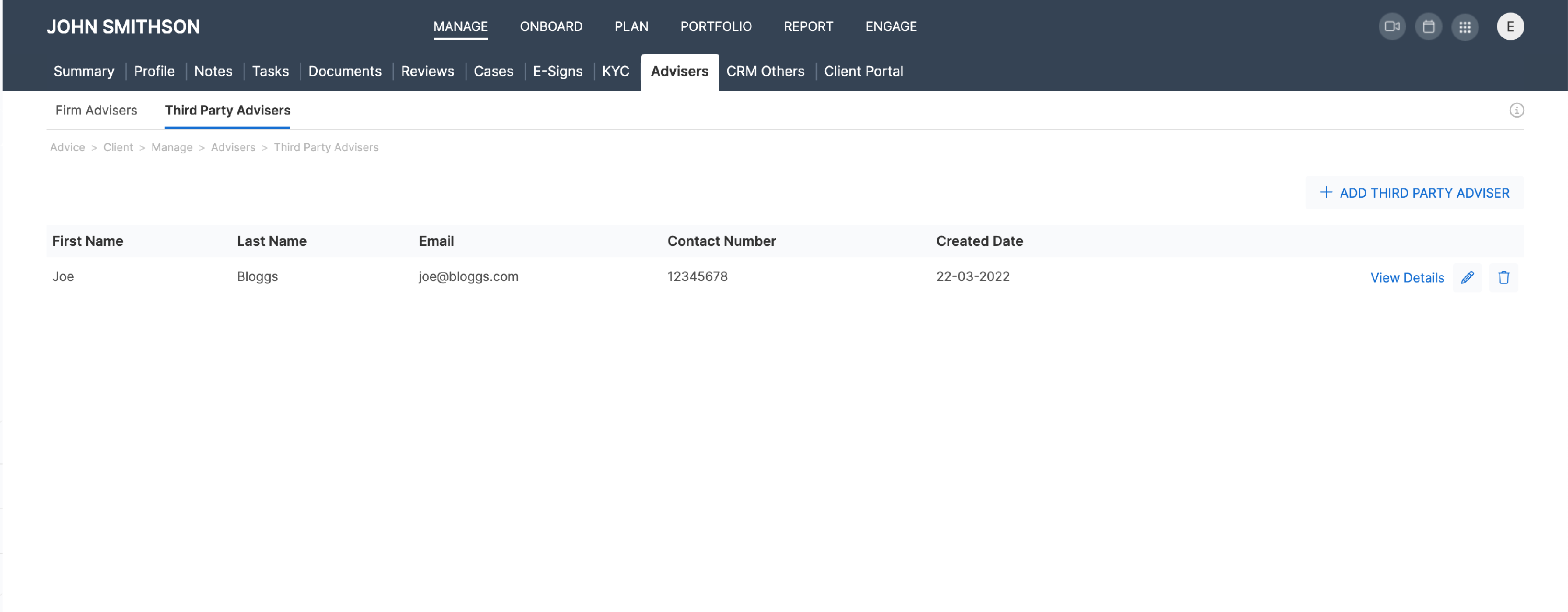Click the contact number 12345678
This screenshot has width=1568, height=612.
(x=697, y=277)
